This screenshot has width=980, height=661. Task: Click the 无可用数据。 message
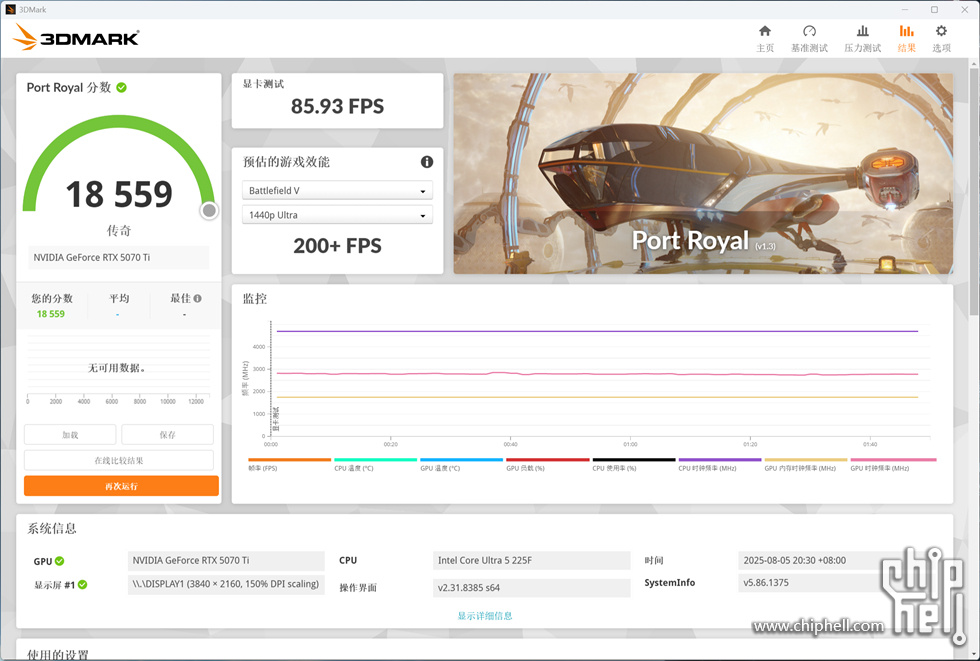117,368
